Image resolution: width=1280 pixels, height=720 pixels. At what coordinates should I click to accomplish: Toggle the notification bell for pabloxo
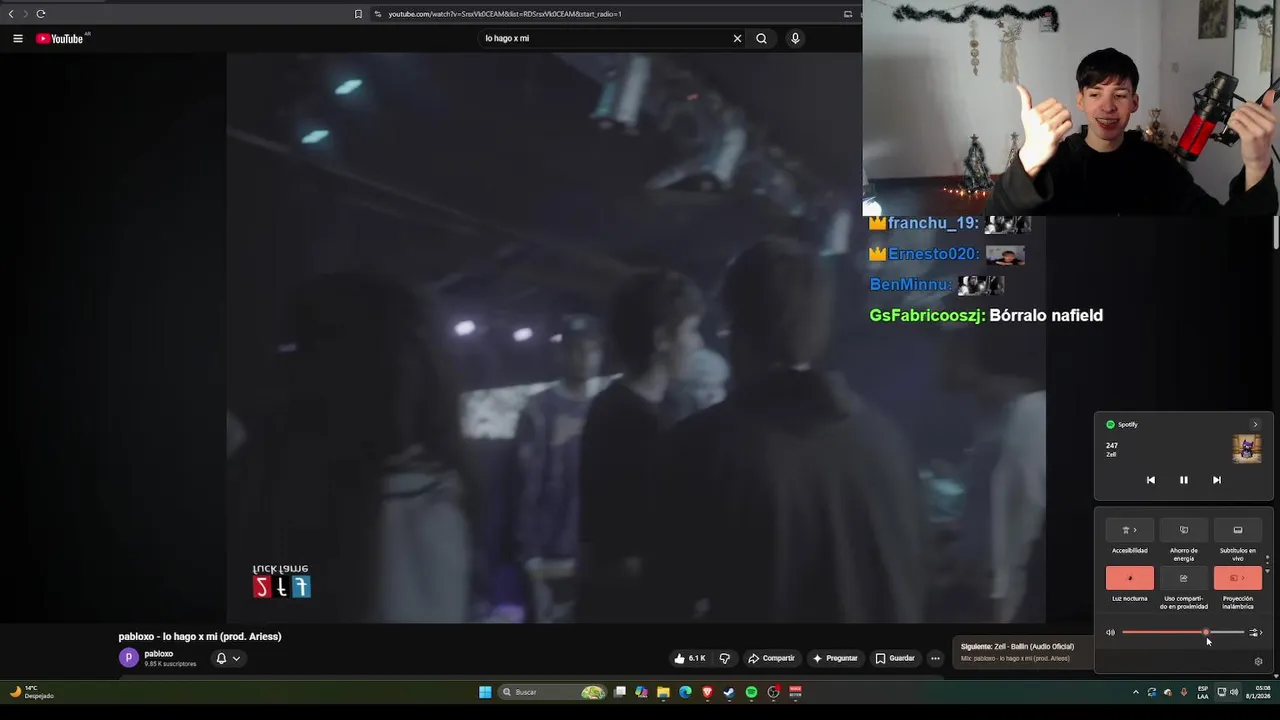[x=221, y=658]
